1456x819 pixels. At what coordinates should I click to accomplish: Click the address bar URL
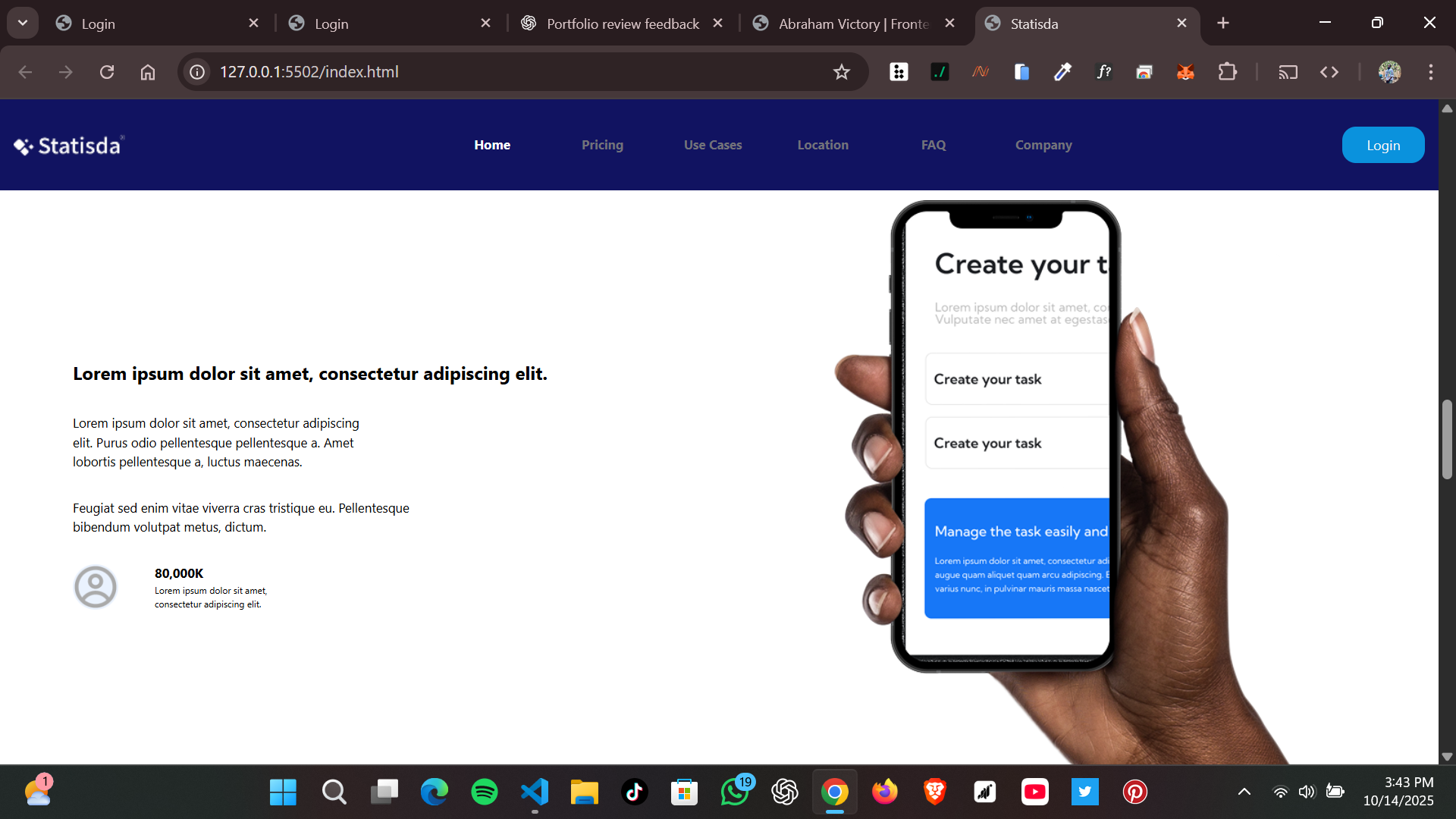coord(309,72)
